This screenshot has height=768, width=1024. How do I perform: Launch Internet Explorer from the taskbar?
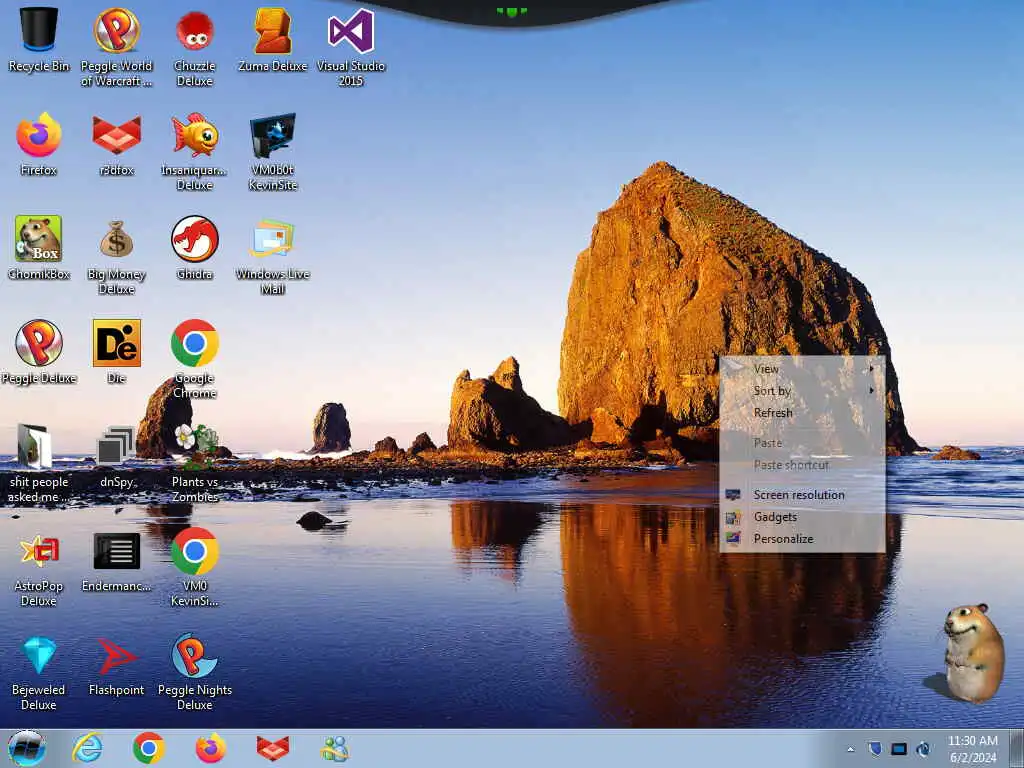click(x=87, y=748)
